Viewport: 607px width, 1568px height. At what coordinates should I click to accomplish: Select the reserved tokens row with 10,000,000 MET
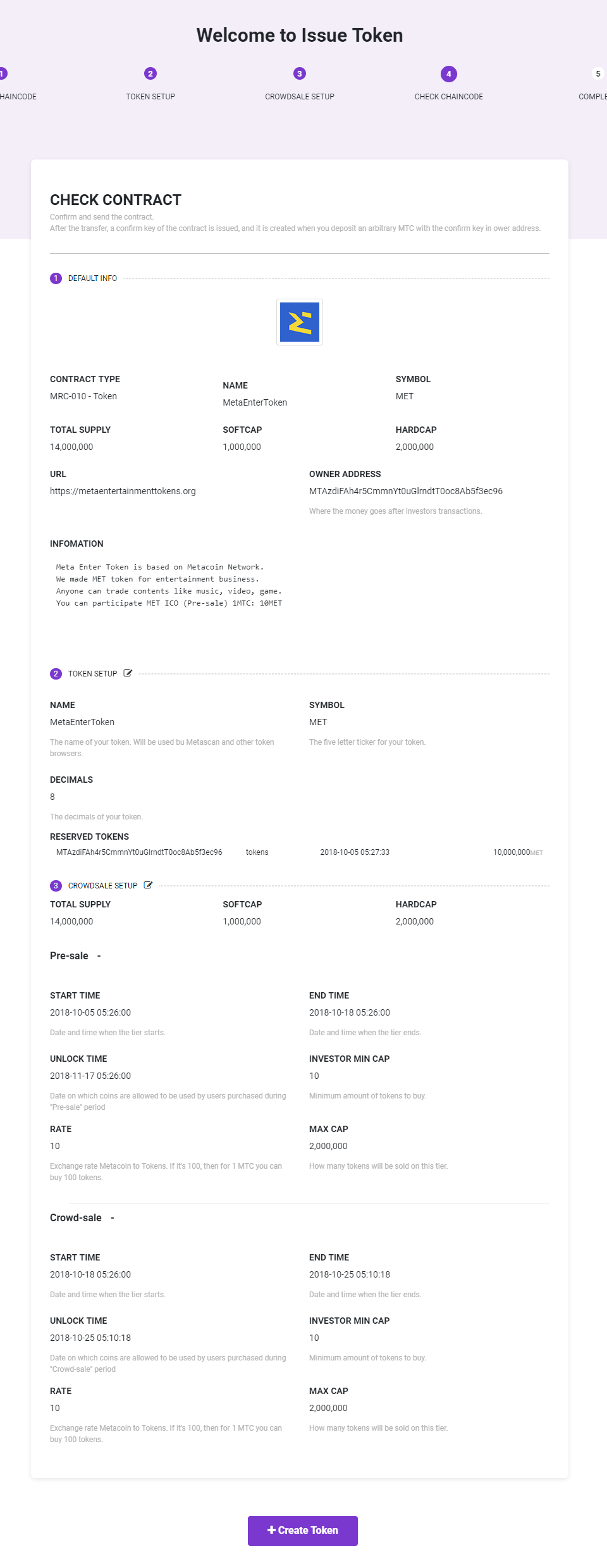[x=300, y=852]
